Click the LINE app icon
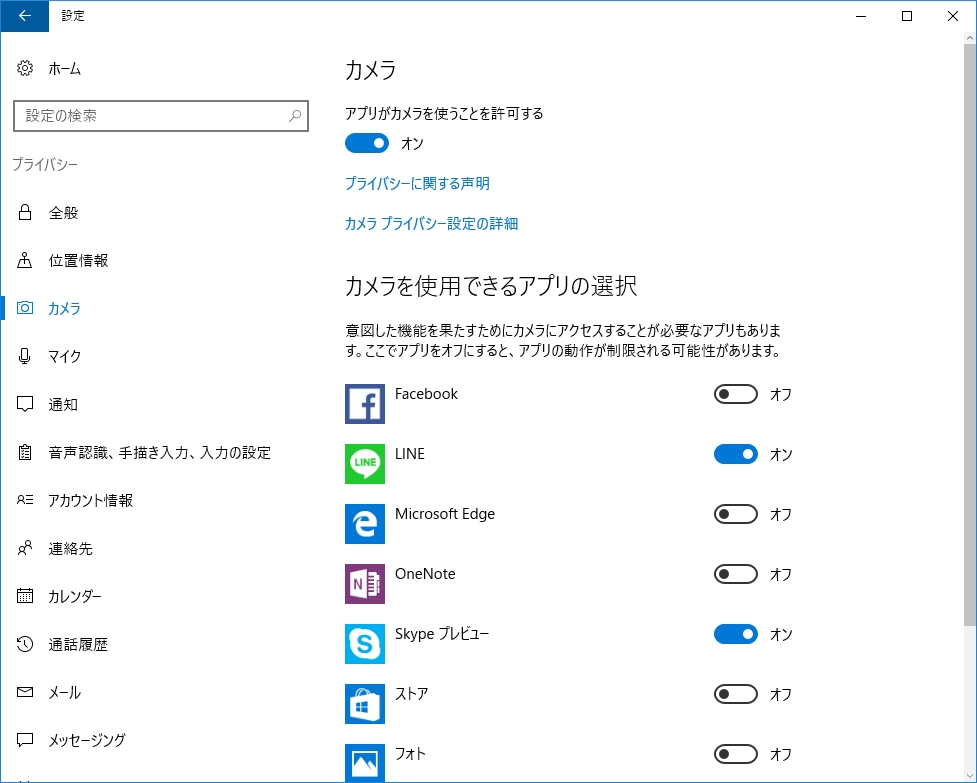The width and height of the screenshot is (977, 783). [x=364, y=464]
